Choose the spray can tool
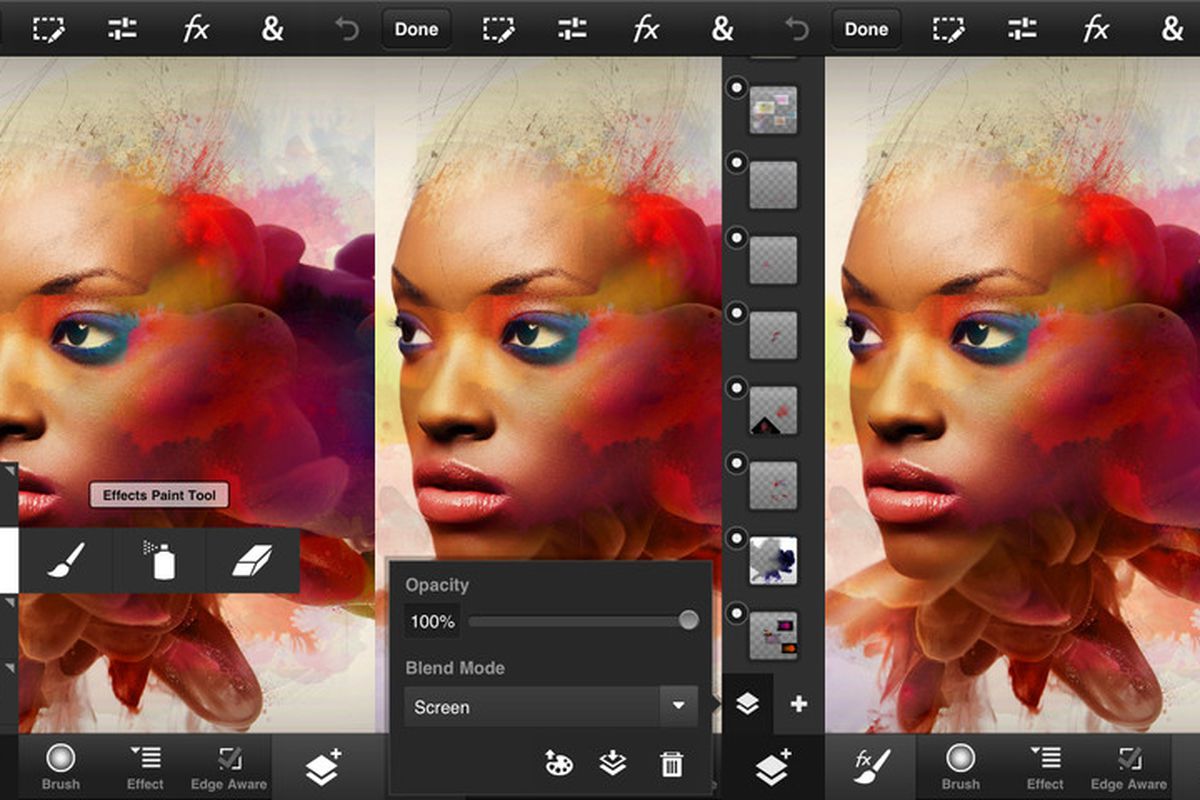The image size is (1200, 800). coord(163,561)
